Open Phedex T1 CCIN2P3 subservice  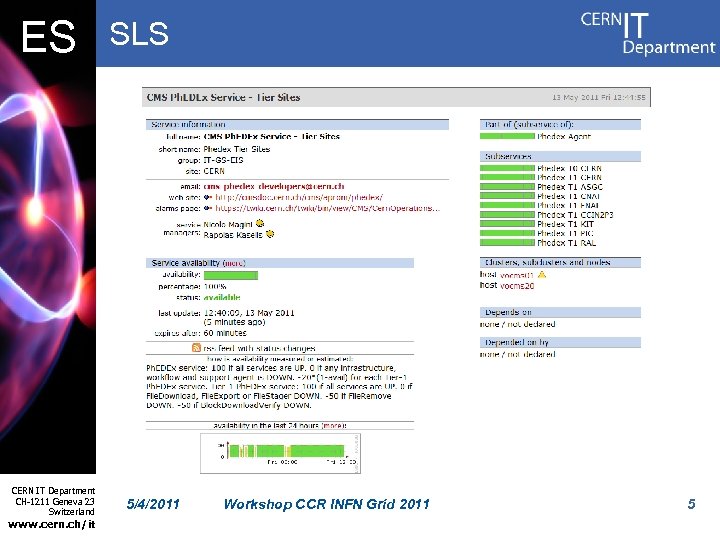(575, 215)
